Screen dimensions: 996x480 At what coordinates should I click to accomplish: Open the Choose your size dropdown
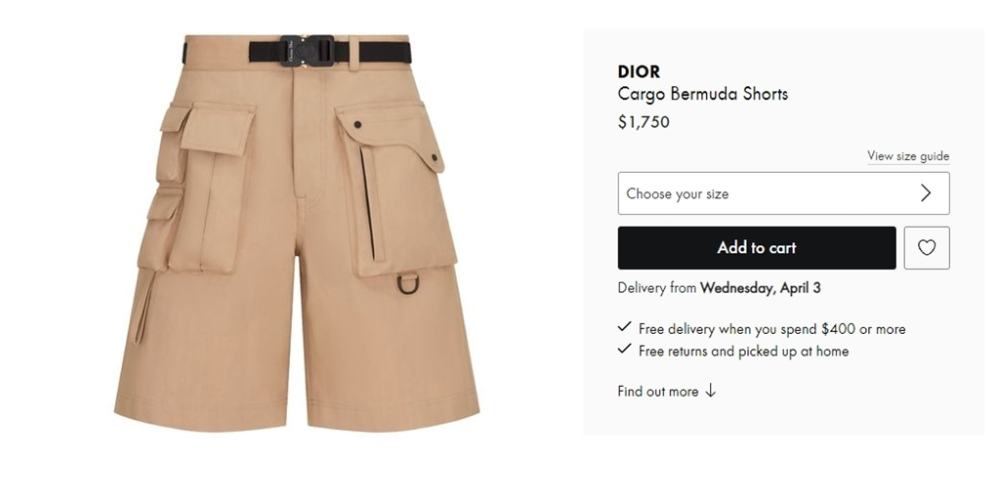point(783,193)
